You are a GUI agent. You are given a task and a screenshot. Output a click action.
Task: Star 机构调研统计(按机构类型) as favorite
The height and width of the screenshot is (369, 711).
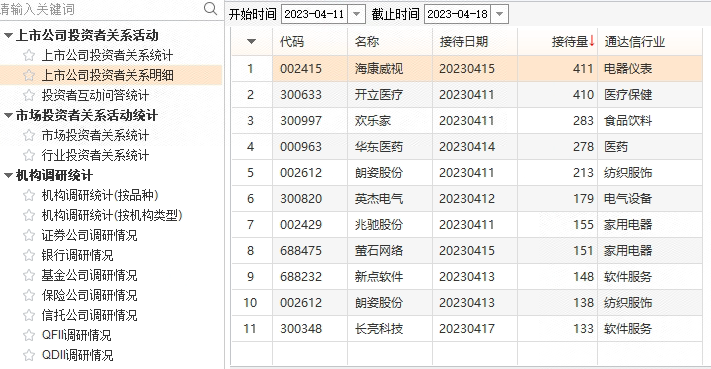click(x=29, y=215)
